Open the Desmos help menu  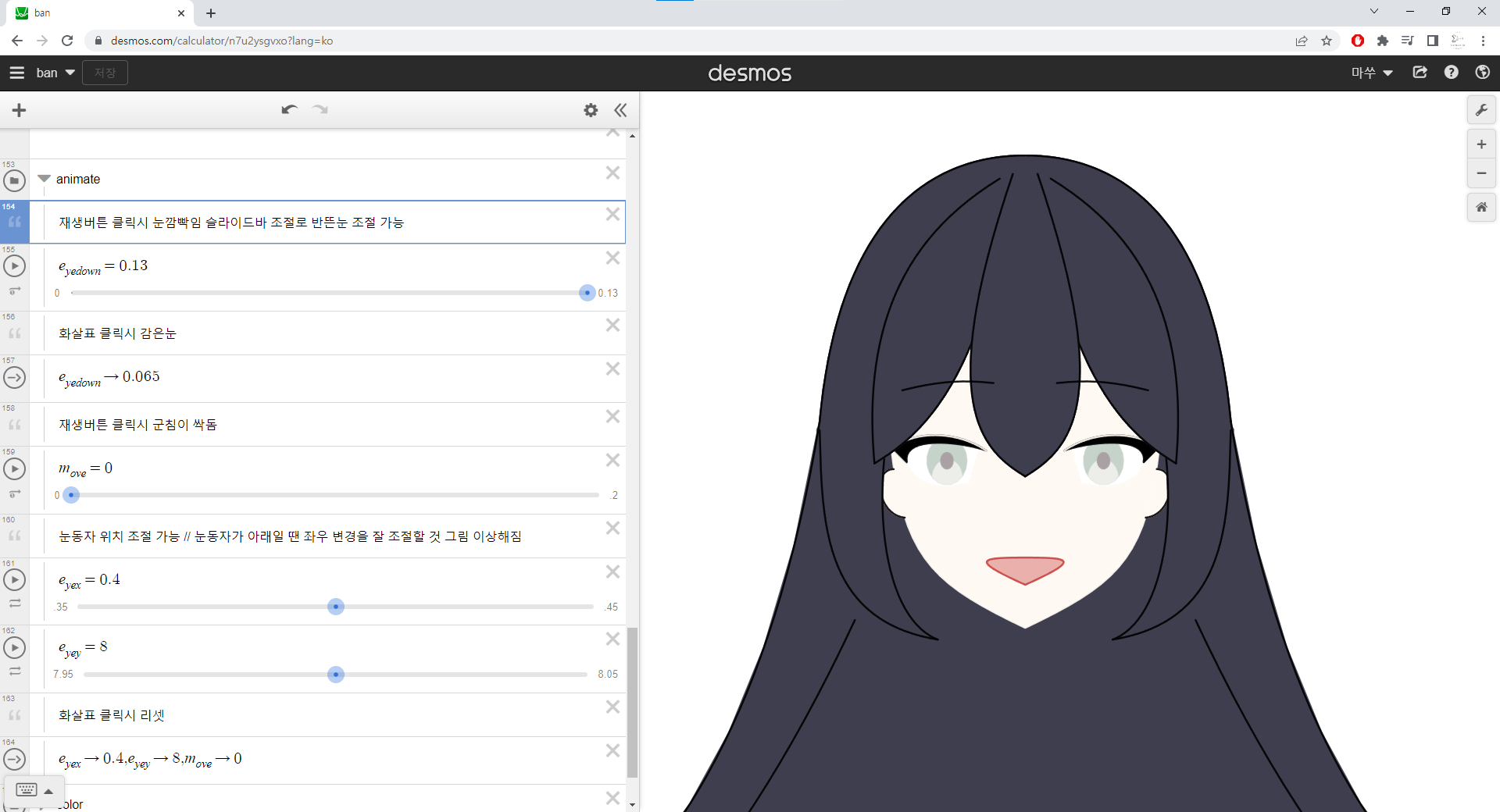pos(1451,73)
